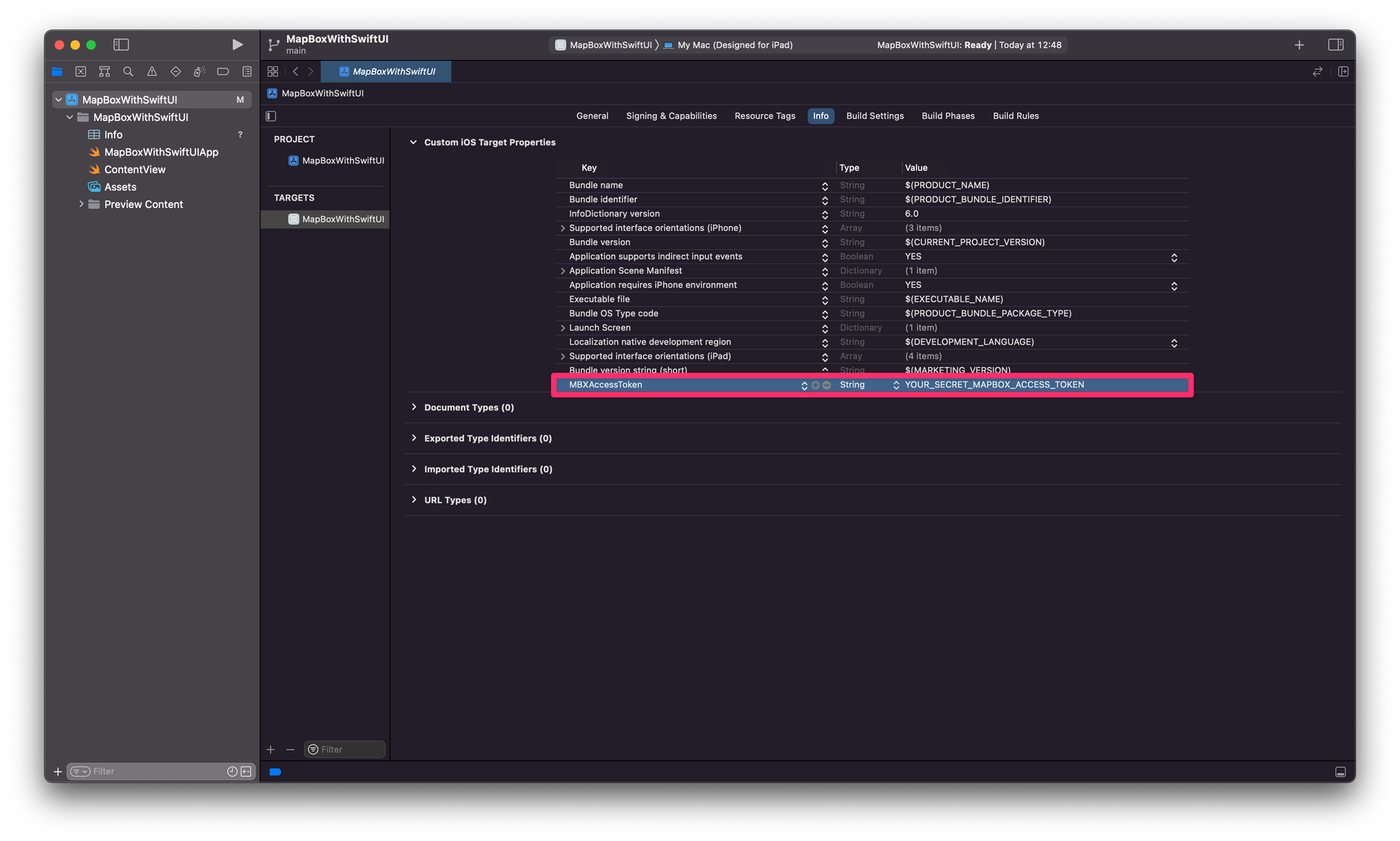Hide the project and targets list sidebar
The height and width of the screenshot is (841, 1400).
[x=271, y=116]
